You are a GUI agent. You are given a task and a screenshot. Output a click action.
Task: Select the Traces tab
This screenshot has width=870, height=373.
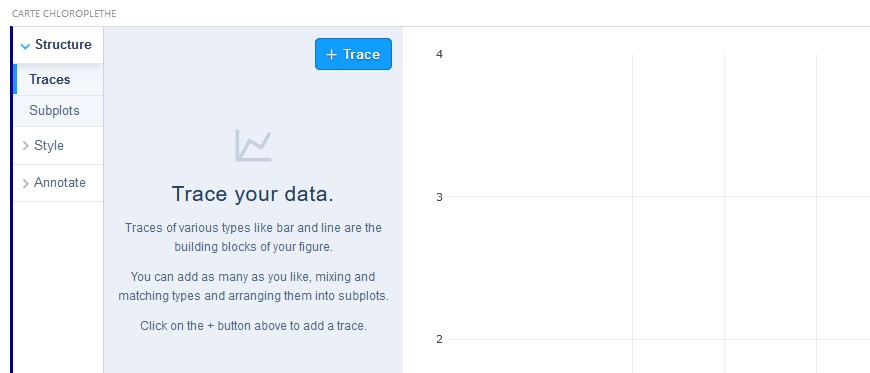click(x=58, y=79)
